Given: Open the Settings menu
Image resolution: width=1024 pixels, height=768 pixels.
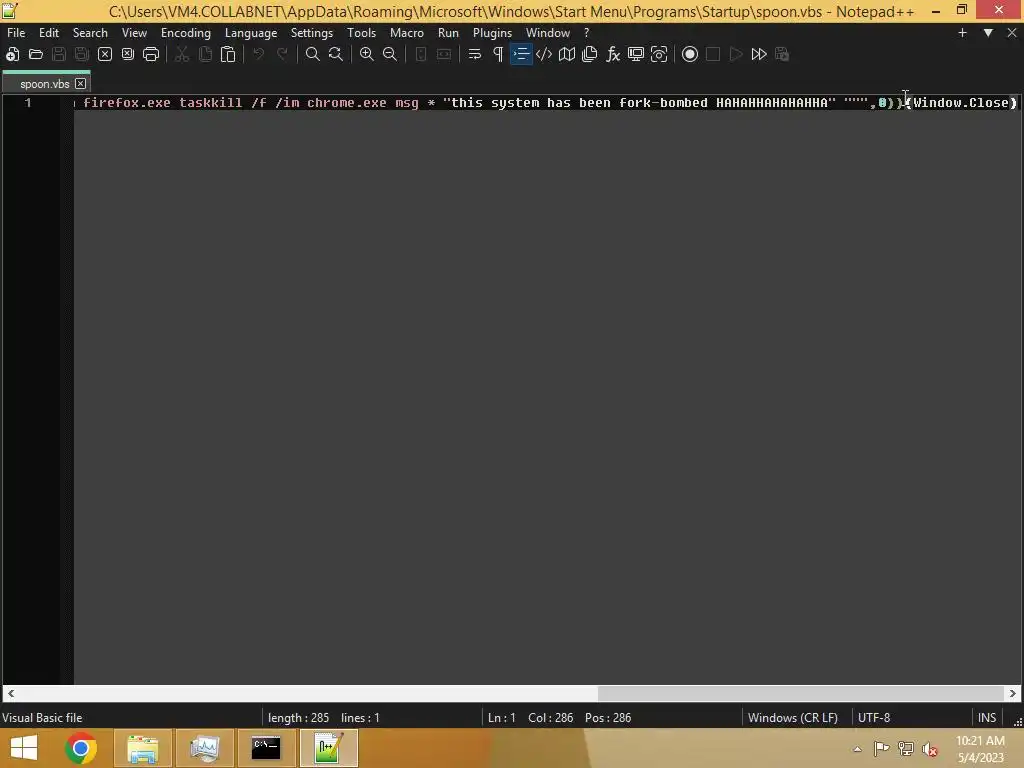Looking at the screenshot, I should pyautogui.click(x=312, y=33).
